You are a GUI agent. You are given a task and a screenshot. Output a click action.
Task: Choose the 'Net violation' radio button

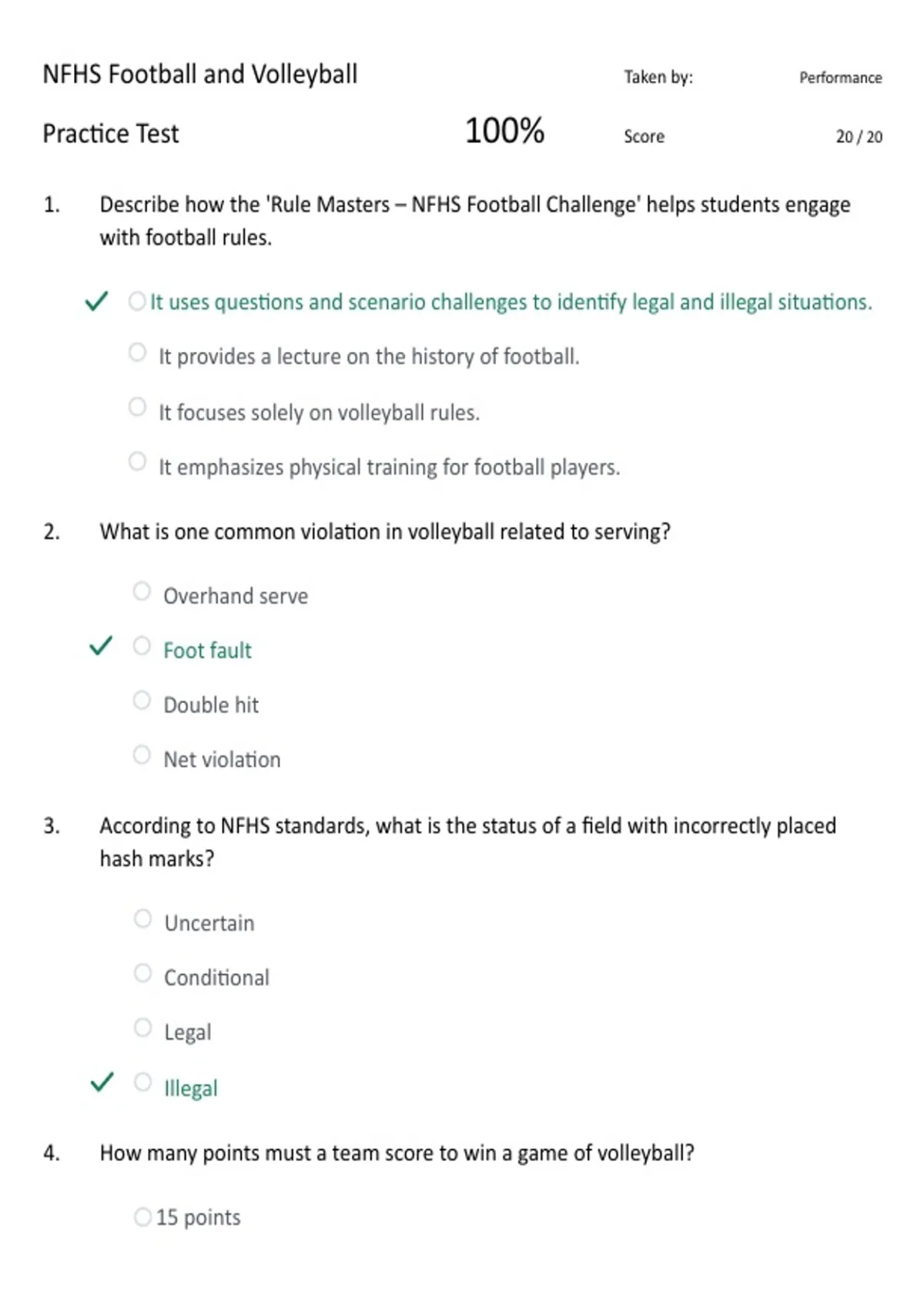coord(142,755)
